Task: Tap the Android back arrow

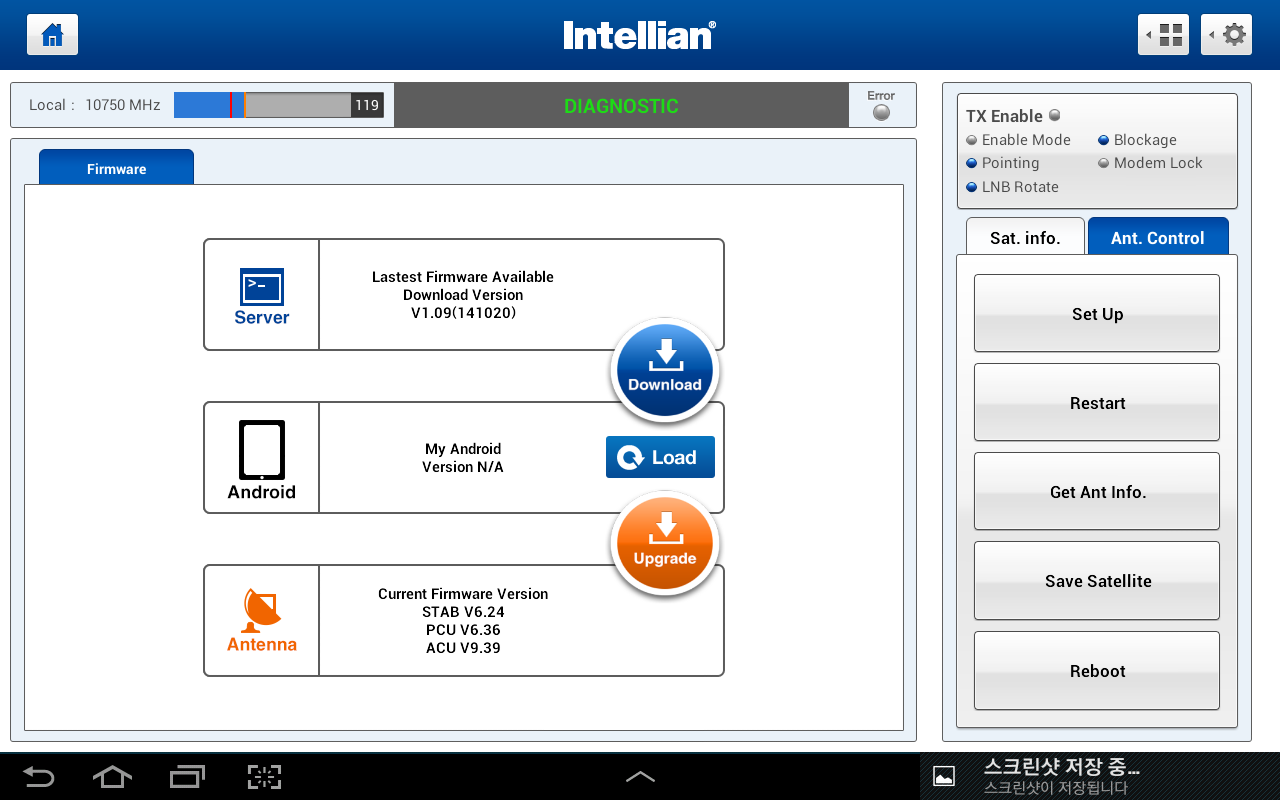Action: [39, 777]
